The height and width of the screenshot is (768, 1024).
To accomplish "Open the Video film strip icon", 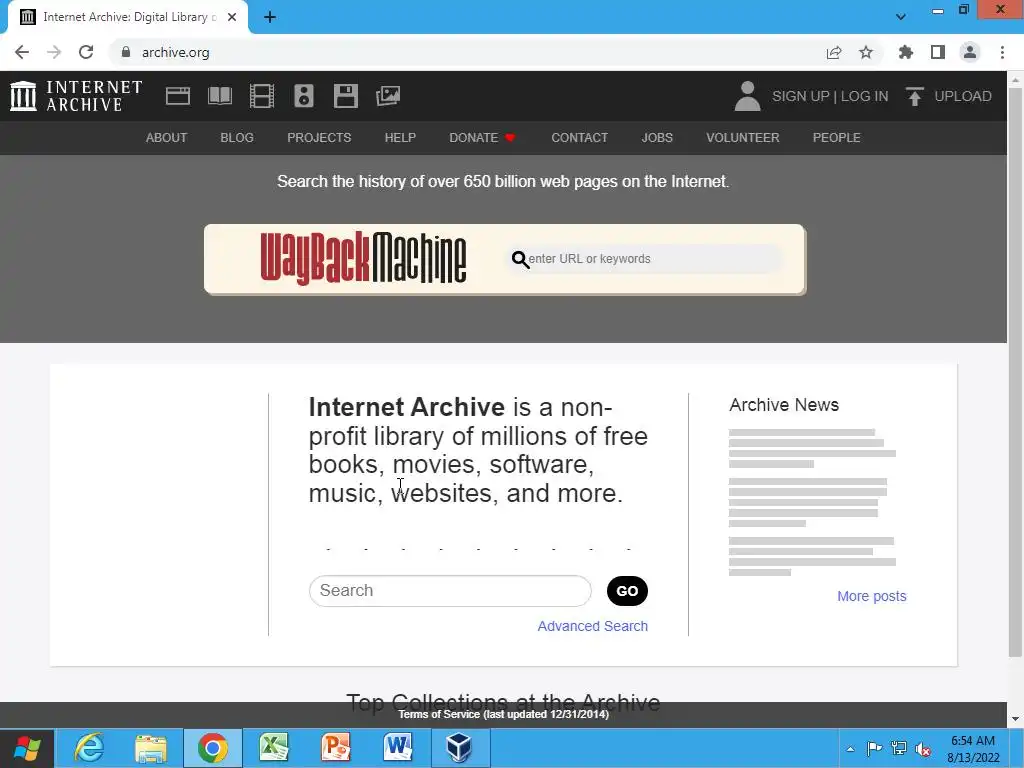I will click(x=262, y=96).
